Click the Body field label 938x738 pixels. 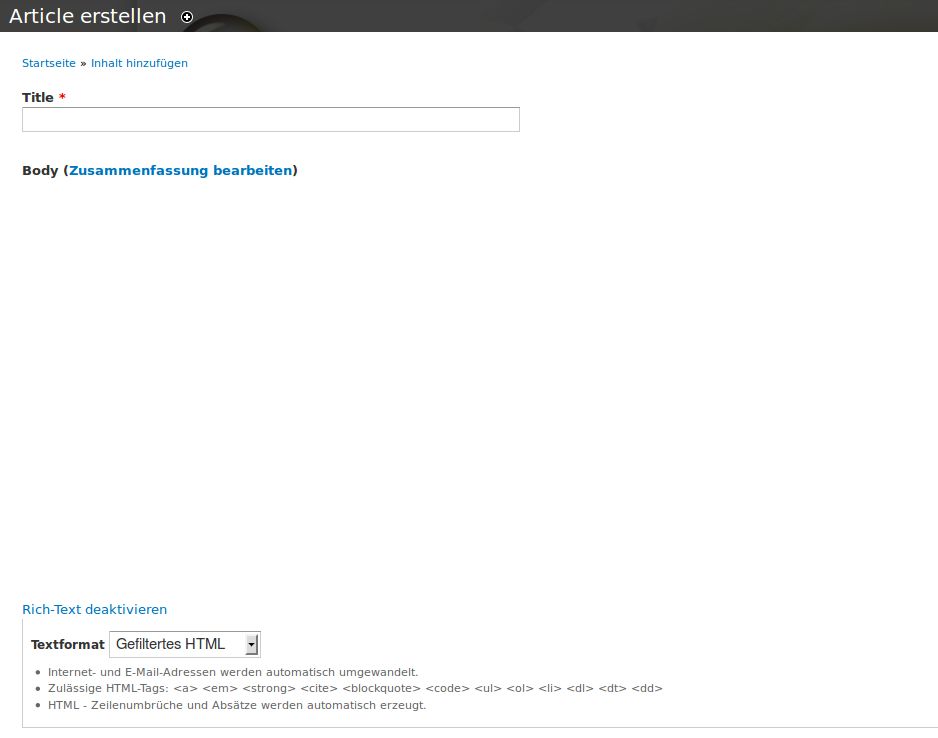(40, 170)
